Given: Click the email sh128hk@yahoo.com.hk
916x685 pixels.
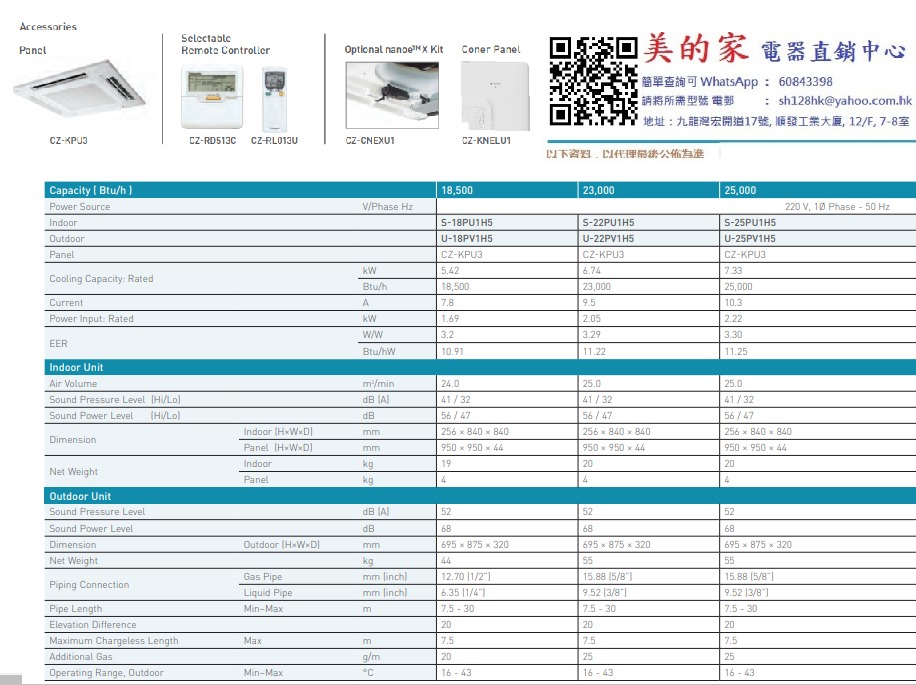Looking at the screenshot, I should click(x=845, y=100).
